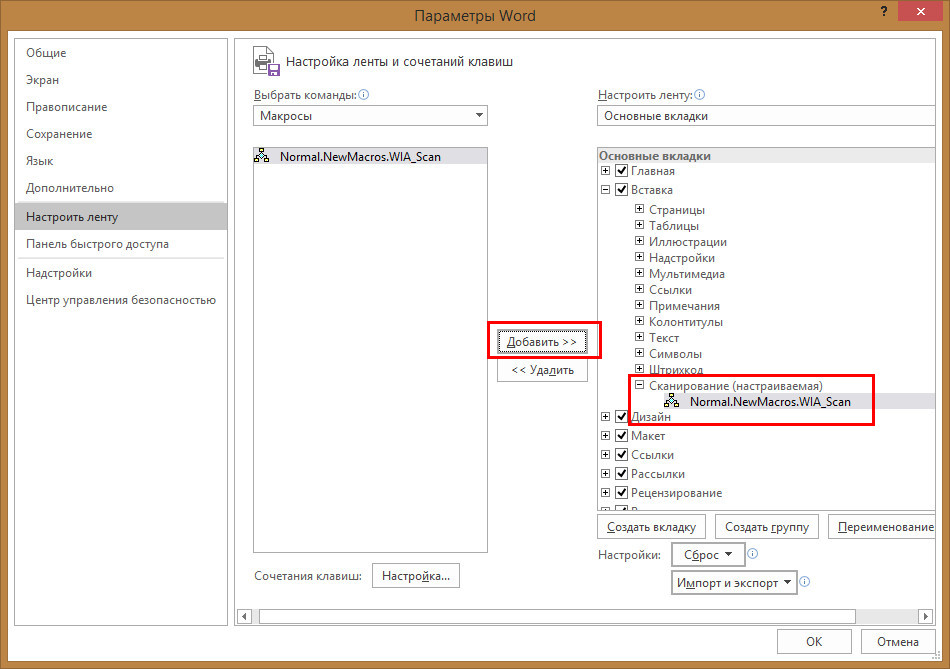
Task: Expand the Колонтитулы group
Action: click(639, 321)
